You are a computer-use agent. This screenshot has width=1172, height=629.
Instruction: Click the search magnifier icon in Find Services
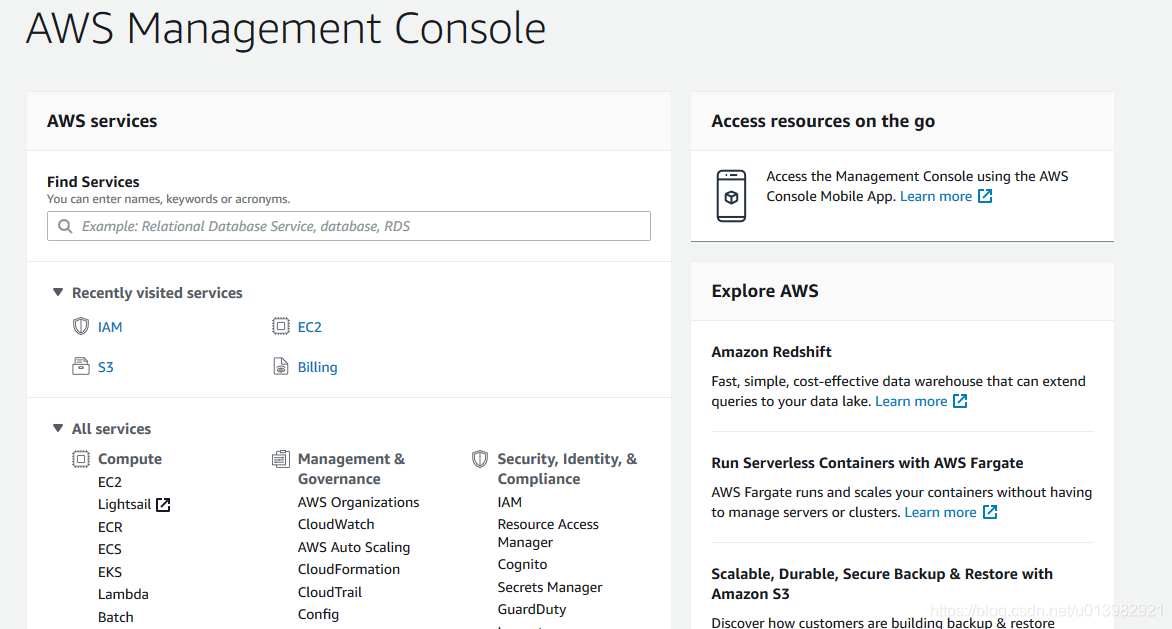pos(64,226)
